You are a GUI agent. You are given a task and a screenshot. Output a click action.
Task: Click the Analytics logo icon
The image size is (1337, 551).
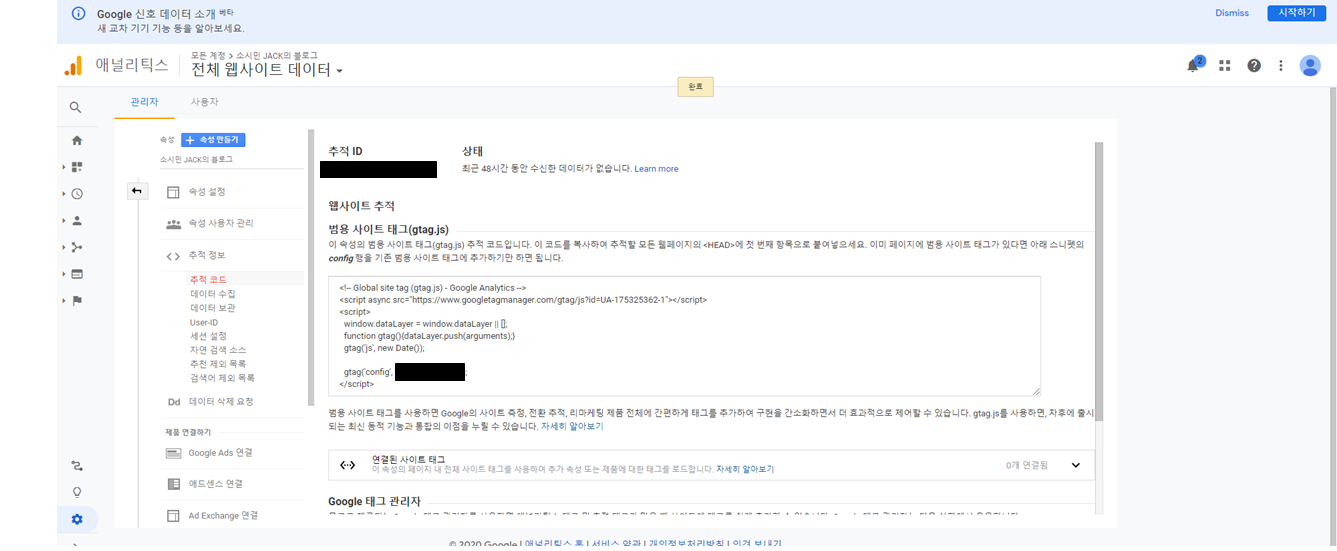click(x=73, y=66)
